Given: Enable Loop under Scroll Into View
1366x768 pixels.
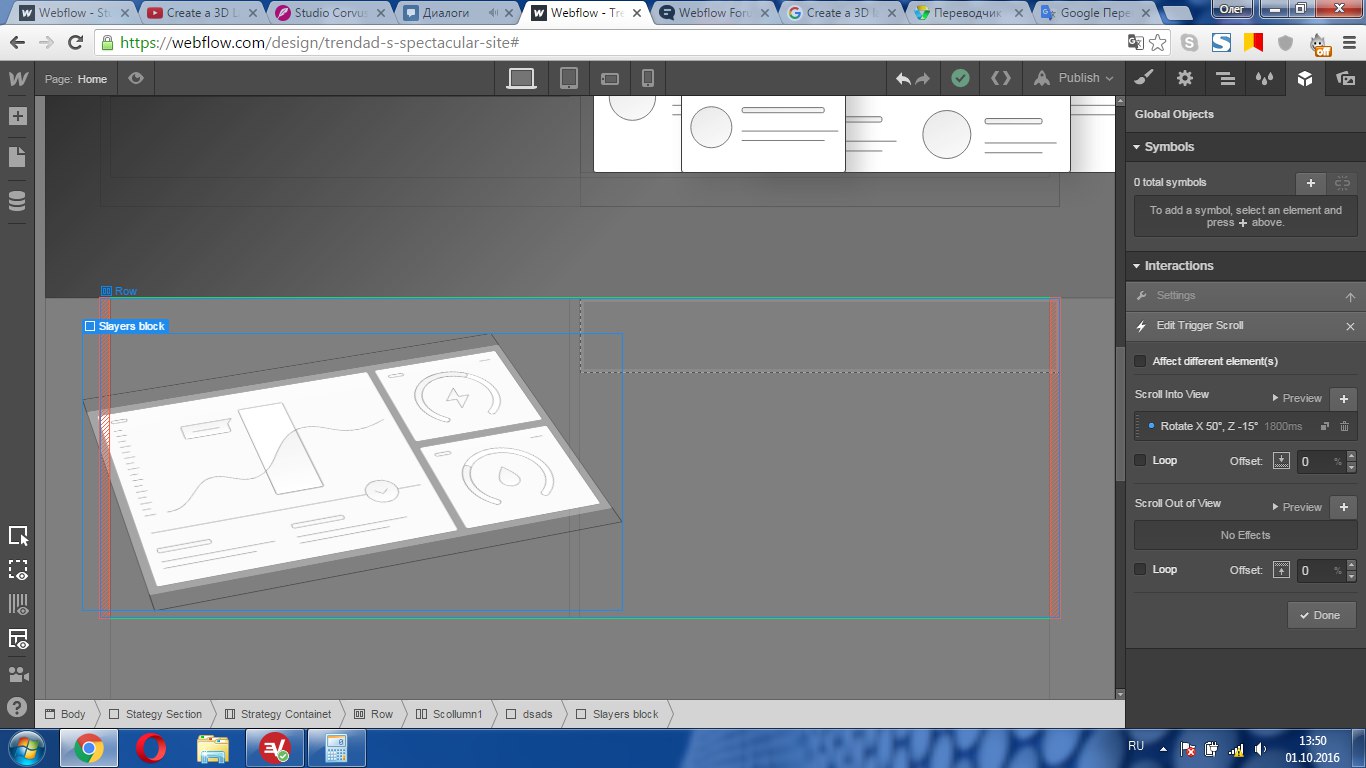Looking at the screenshot, I should (1140, 460).
